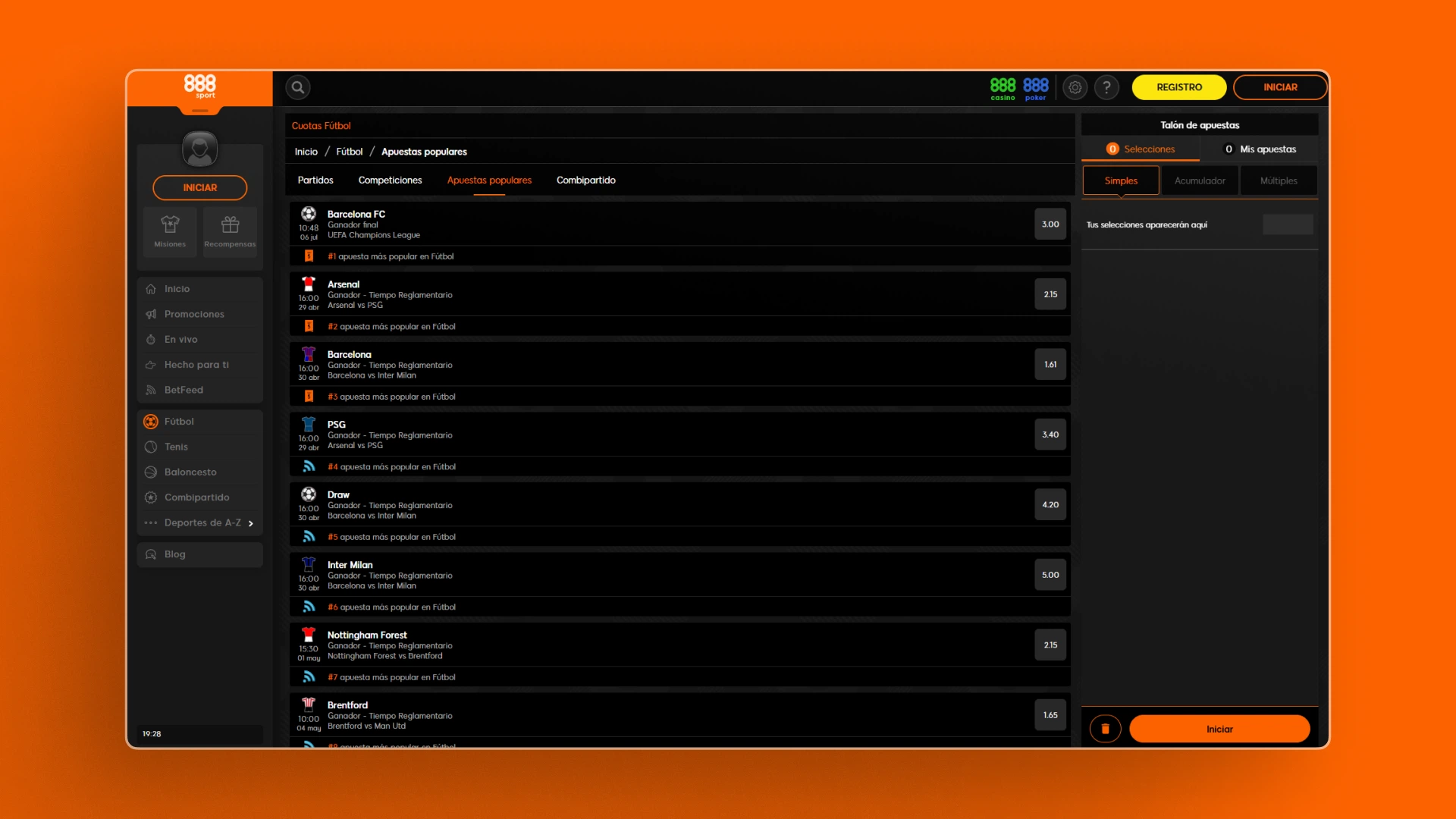The height and width of the screenshot is (819, 1456).
Task: Select Simples betslip tab
Action: coord(1121,180)
